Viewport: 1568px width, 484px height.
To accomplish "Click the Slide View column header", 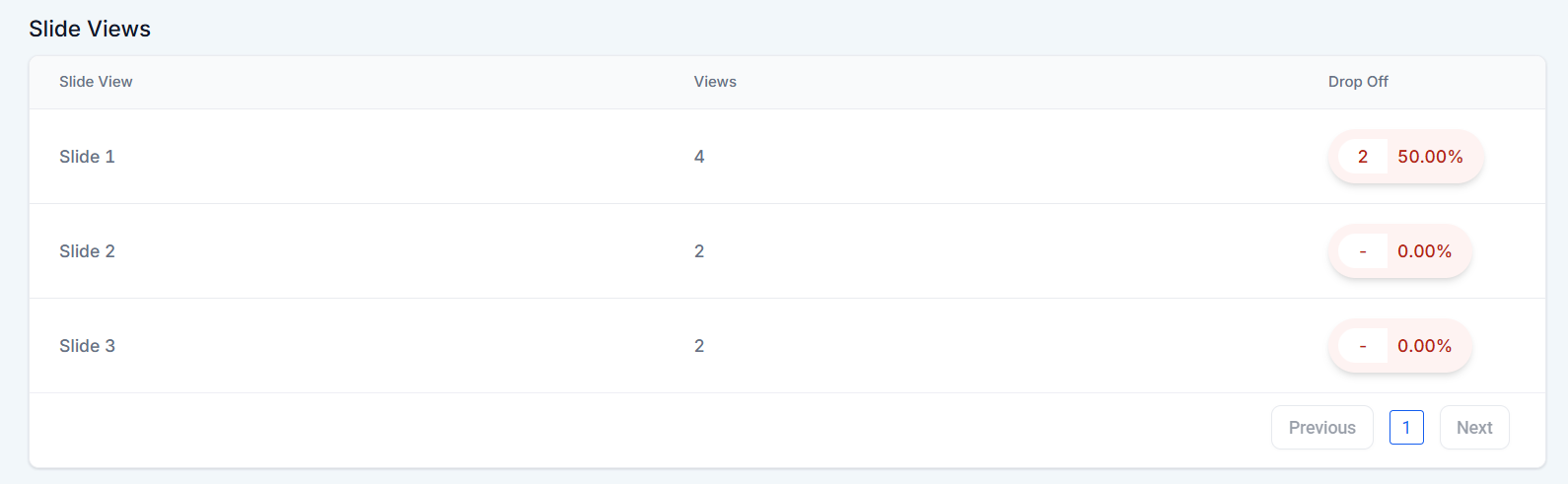I will pyautogui.click(x=96, y=82).
